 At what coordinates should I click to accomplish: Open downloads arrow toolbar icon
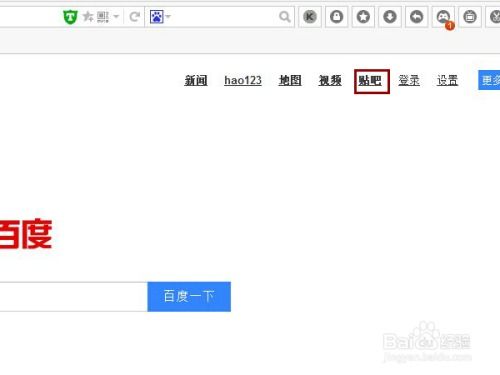390,16
